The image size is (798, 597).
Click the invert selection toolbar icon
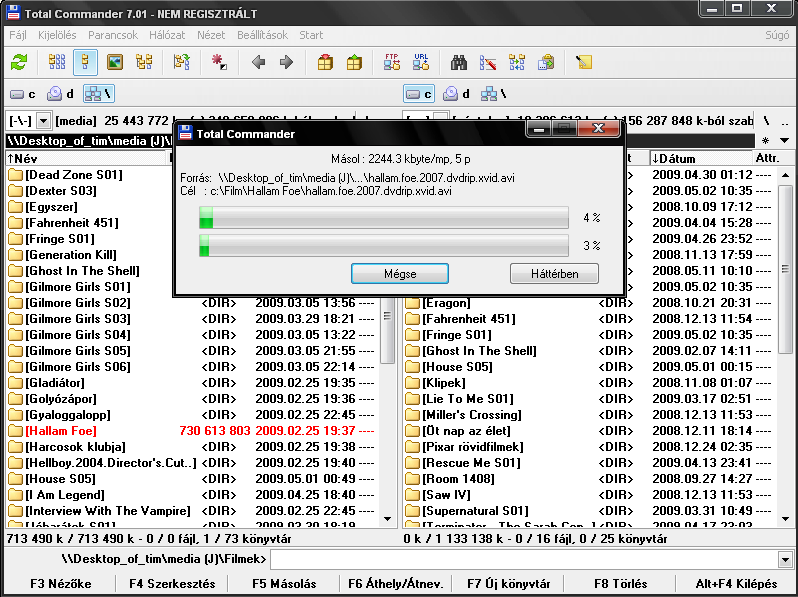219,63
